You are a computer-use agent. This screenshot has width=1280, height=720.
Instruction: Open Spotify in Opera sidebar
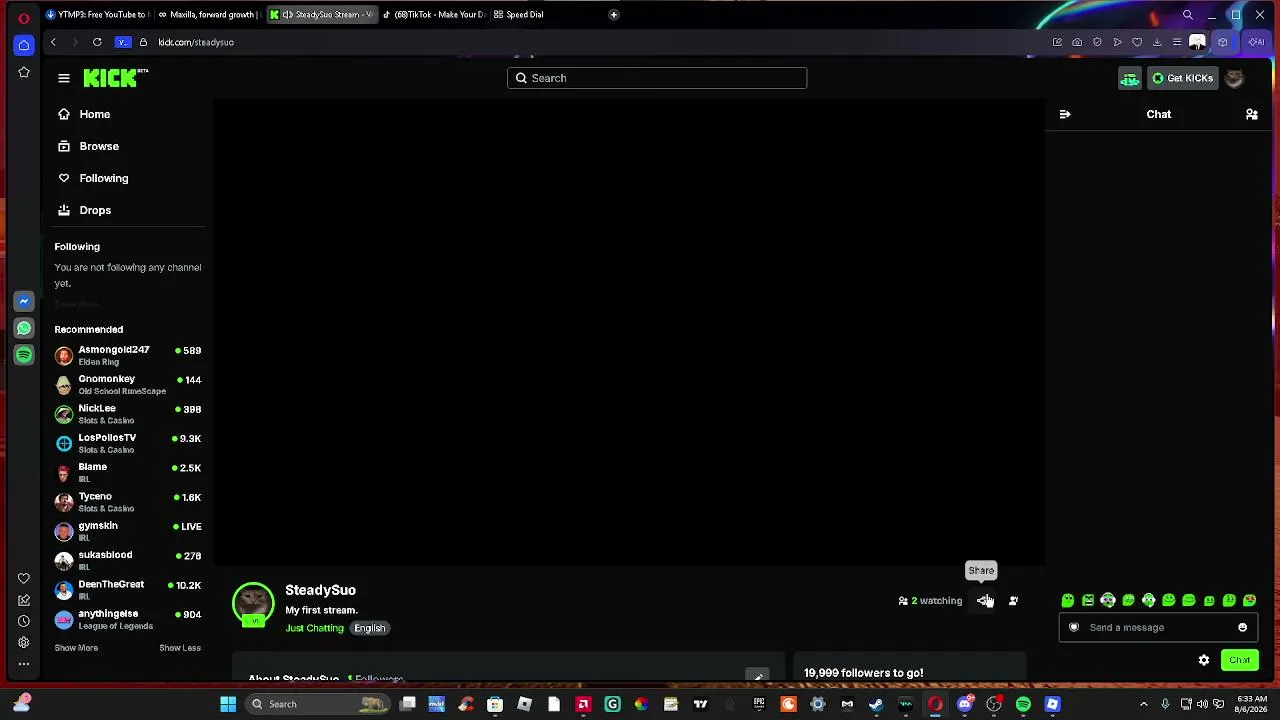click(24, 355)
